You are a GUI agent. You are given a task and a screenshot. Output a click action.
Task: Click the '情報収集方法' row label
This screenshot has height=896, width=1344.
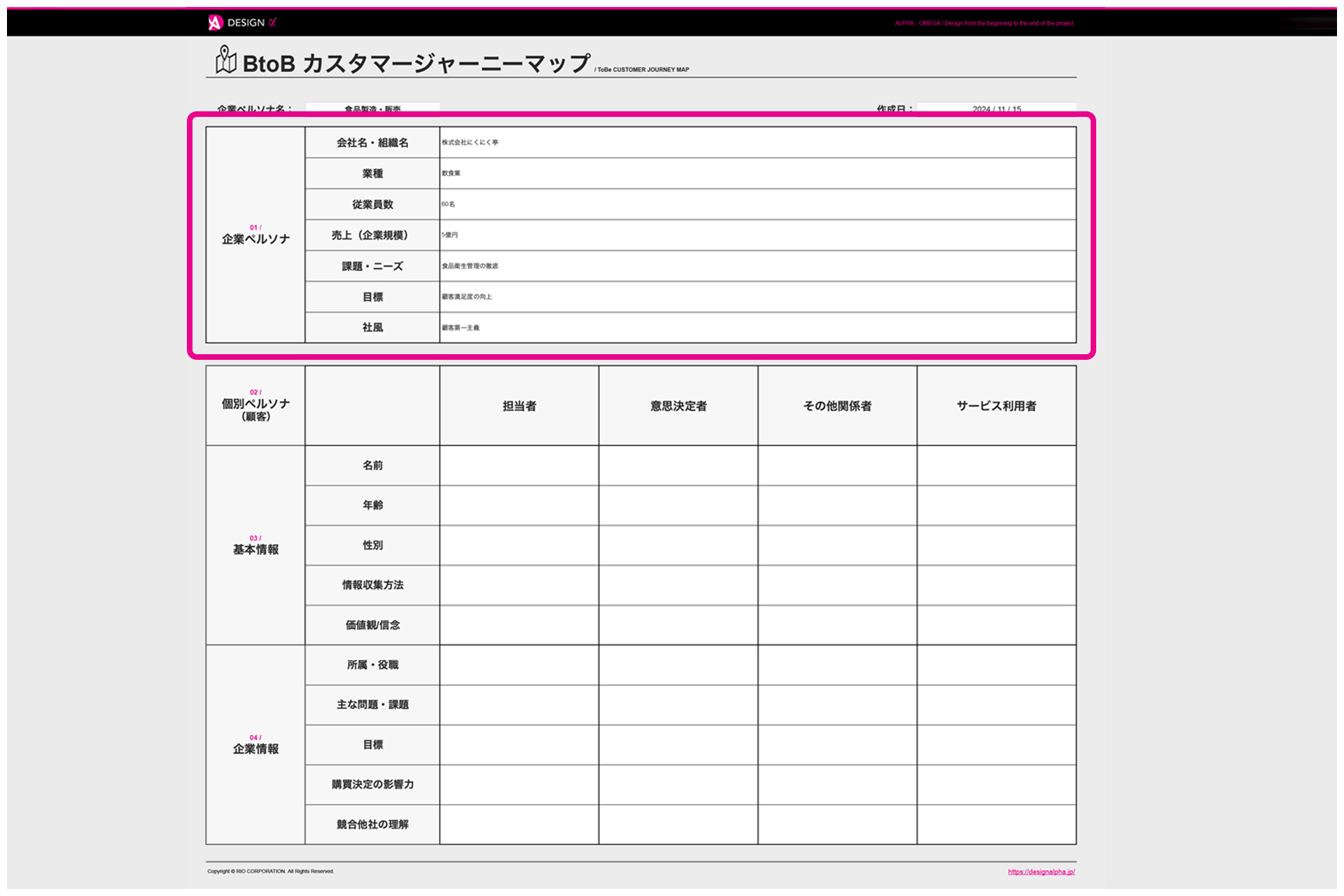pos(372,585)
